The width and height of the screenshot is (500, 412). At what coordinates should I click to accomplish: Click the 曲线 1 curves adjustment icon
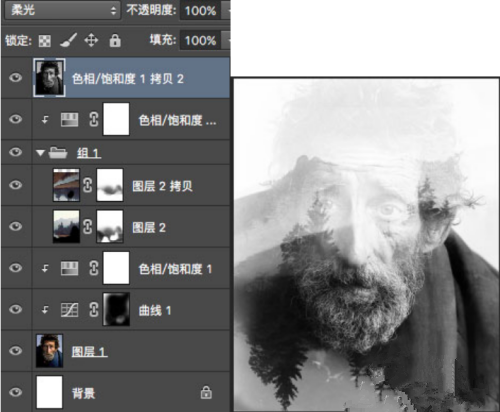(x=70, y=310)
